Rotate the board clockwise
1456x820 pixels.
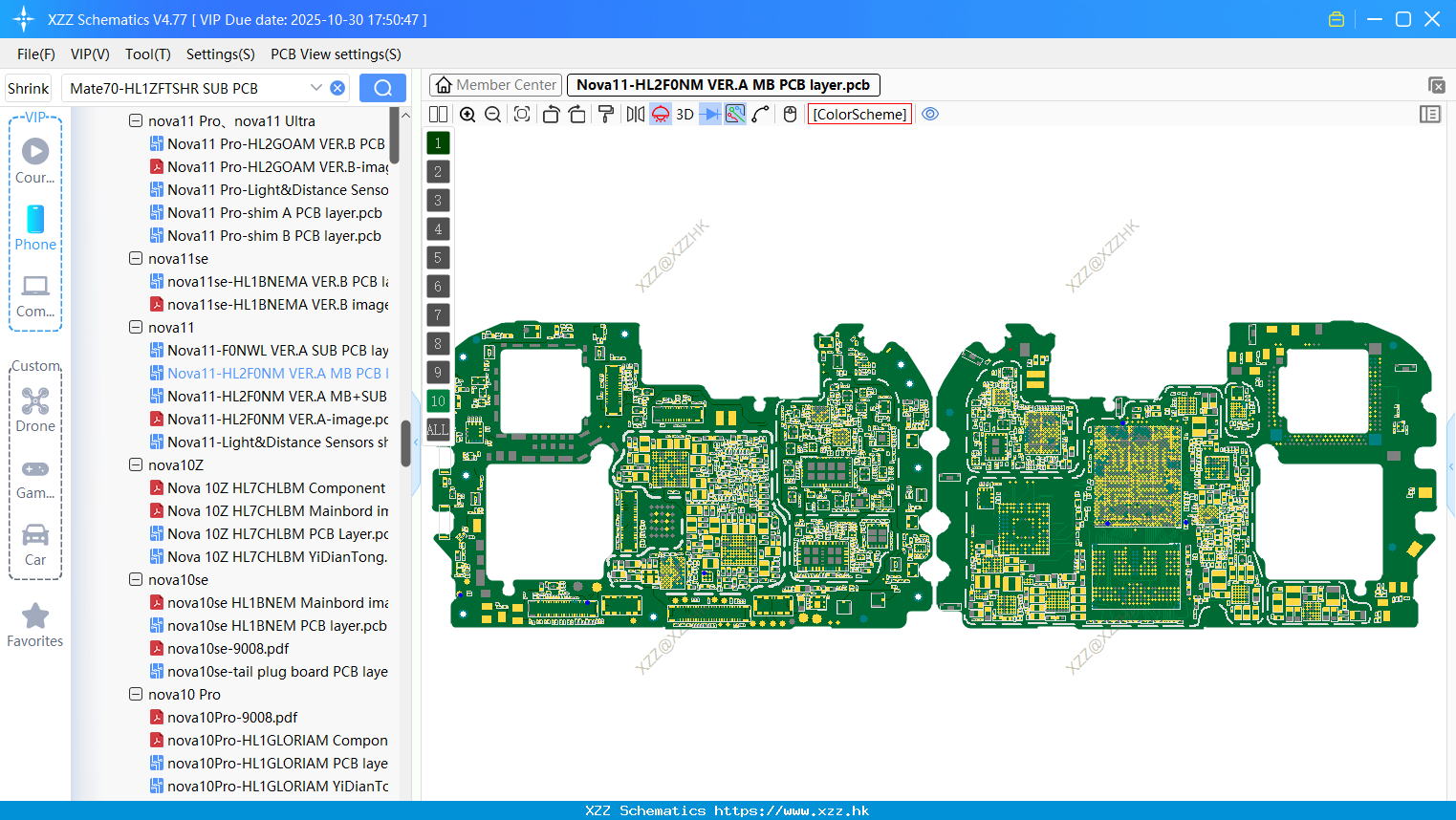576,115
